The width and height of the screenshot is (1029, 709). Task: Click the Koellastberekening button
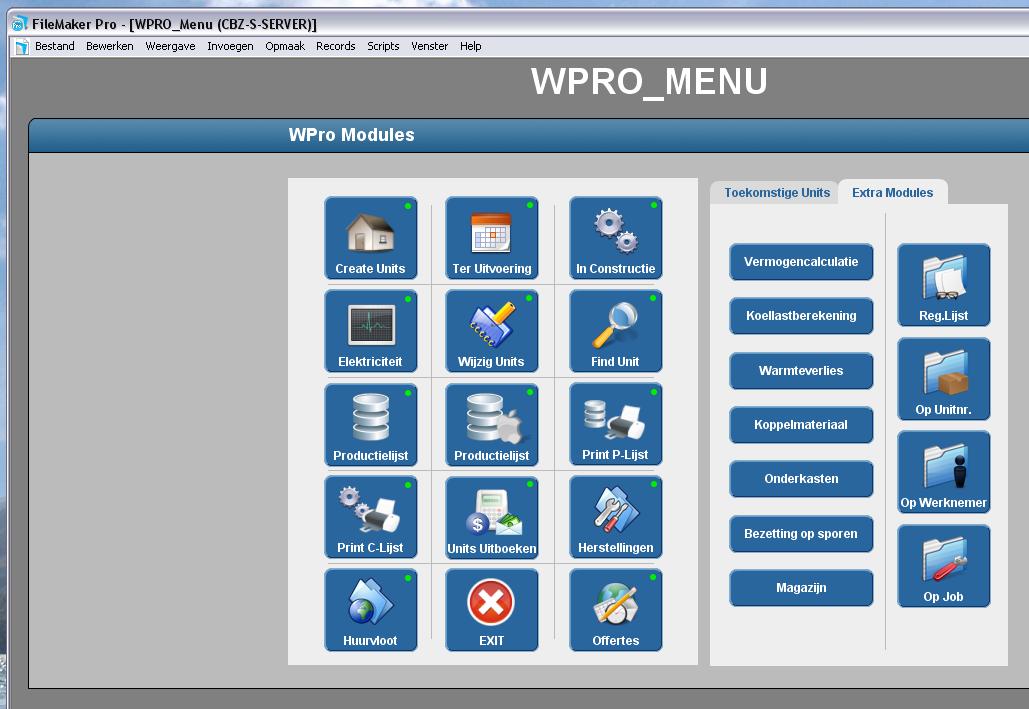[801, 316]
